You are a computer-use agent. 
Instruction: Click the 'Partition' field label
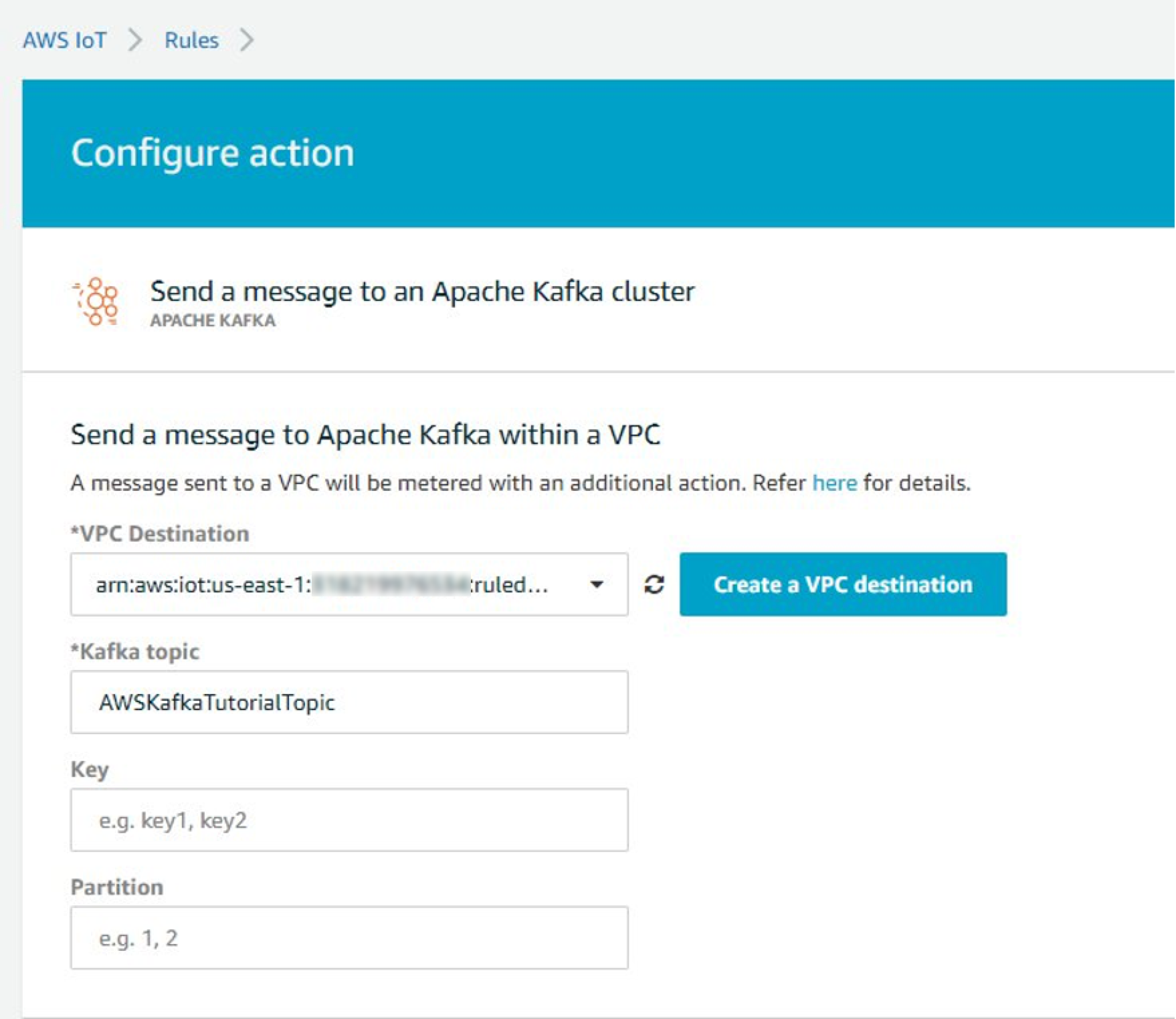point(117,887)
